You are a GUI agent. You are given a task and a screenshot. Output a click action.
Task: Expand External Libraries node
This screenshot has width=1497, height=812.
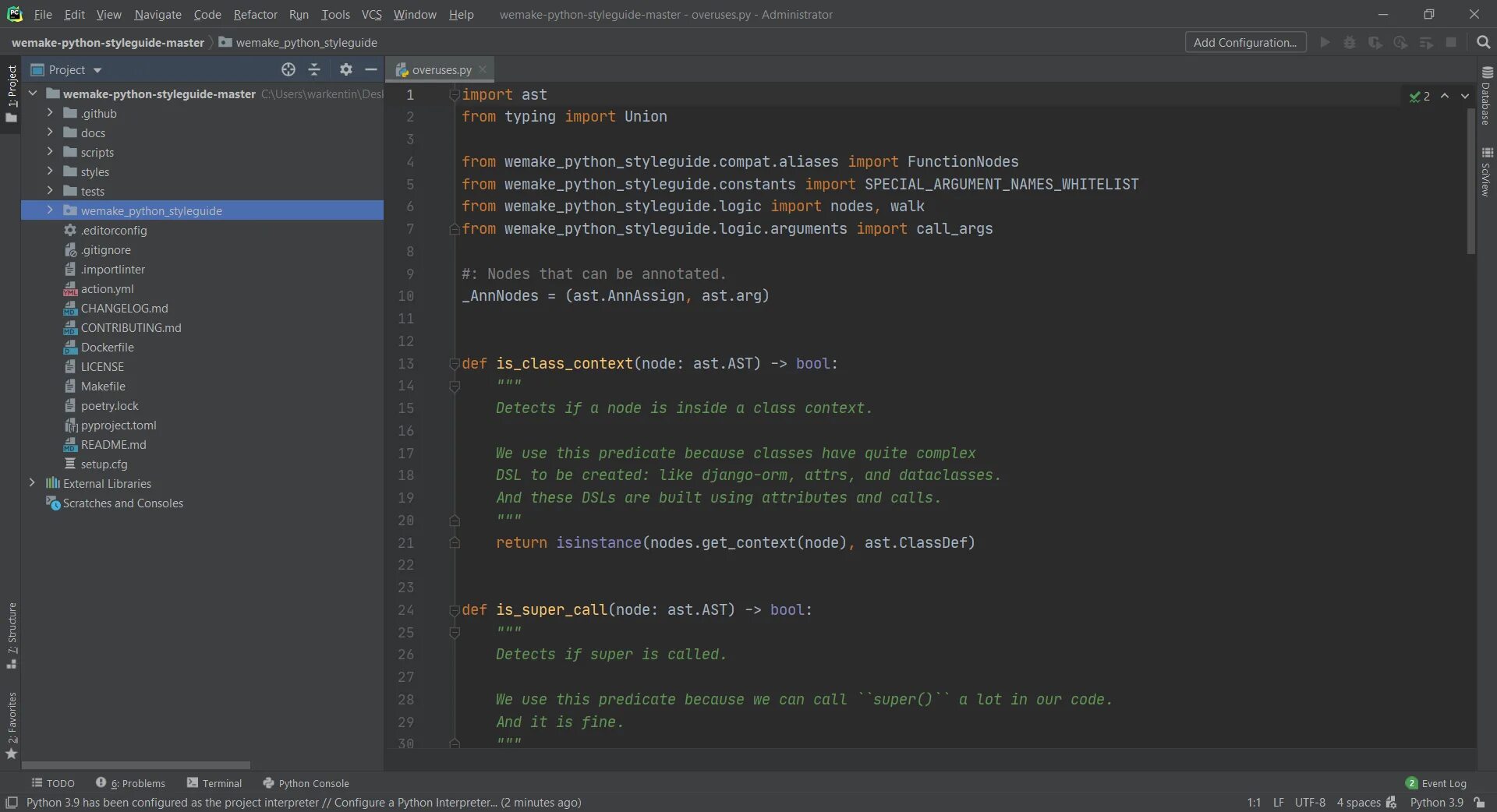click(x=32, y=483)
